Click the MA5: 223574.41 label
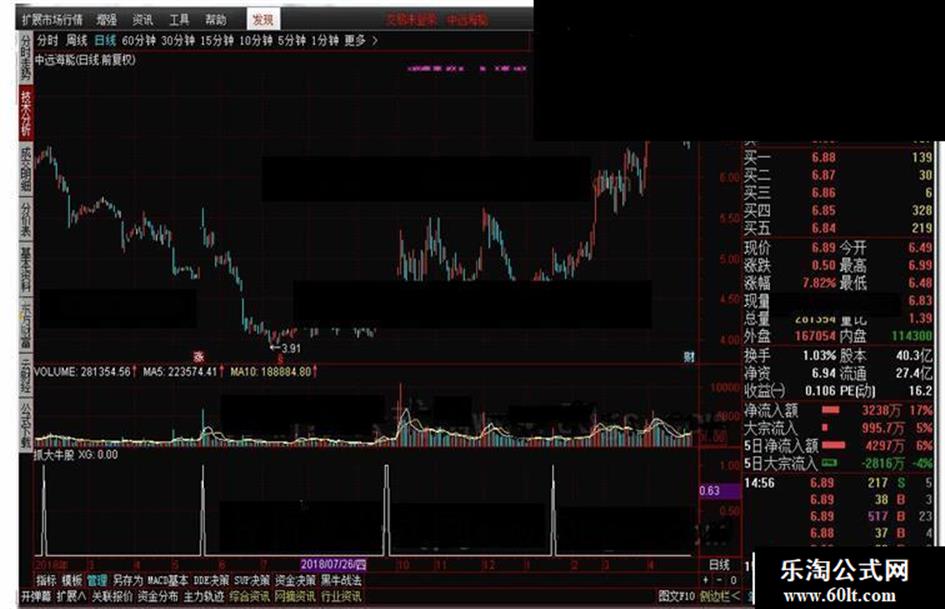Image resolution: width=945 pixels, height=609 pixels. (180, 371)
